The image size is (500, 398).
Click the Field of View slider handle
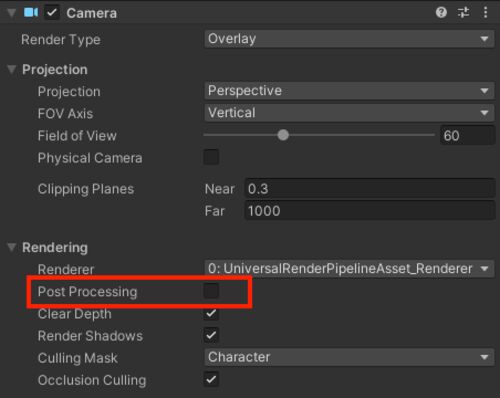[x=283, y=135]
